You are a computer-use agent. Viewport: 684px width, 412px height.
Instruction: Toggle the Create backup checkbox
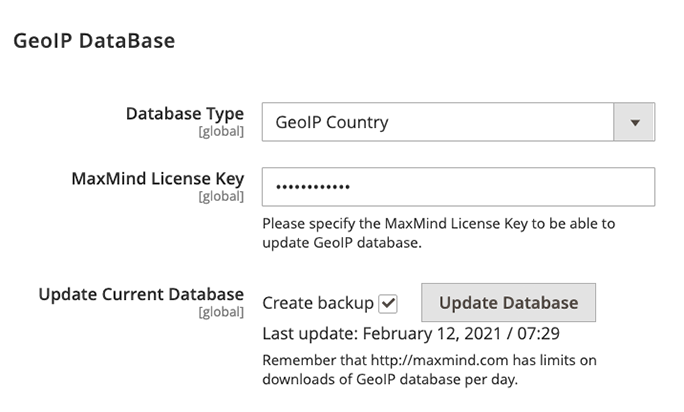[x=389, y=303]
